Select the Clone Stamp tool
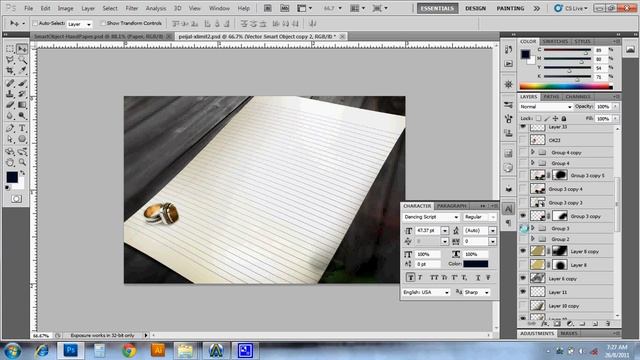Viewport: 640px width, 360px height. (10, 94)
